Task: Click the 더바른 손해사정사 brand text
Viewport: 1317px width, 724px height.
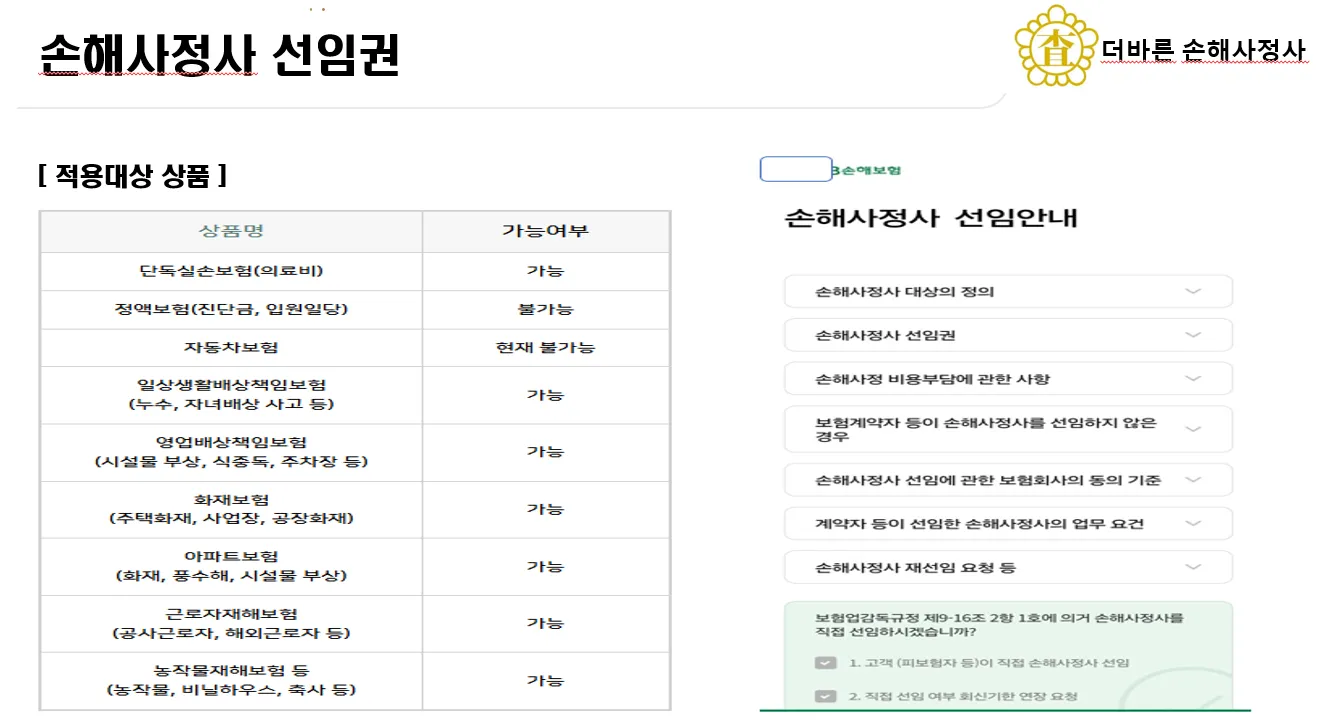Action: click(x=1204, y=51)
